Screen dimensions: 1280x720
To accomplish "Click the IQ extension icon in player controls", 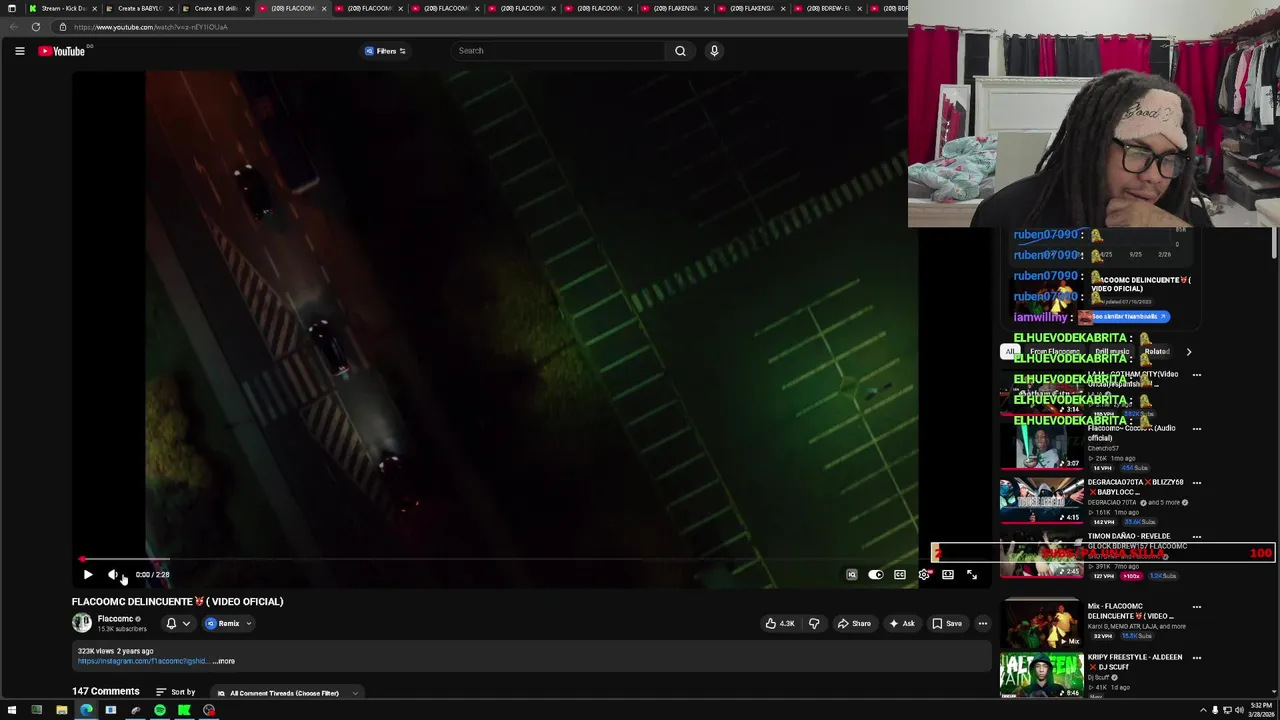I will coord(851,575).
